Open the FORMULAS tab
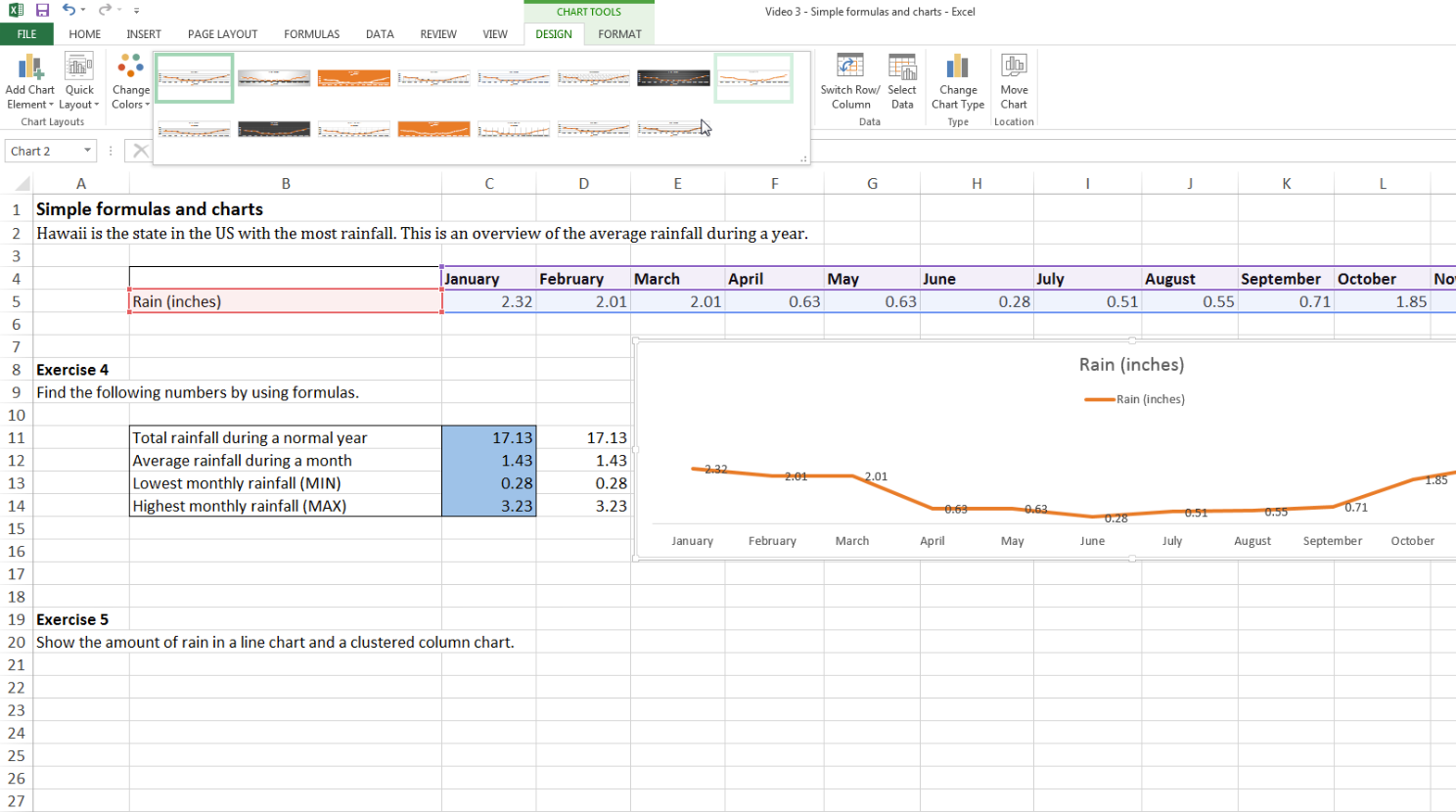Image resolution: width=1456 pixels, height=812 pixels. click(312, 34)
